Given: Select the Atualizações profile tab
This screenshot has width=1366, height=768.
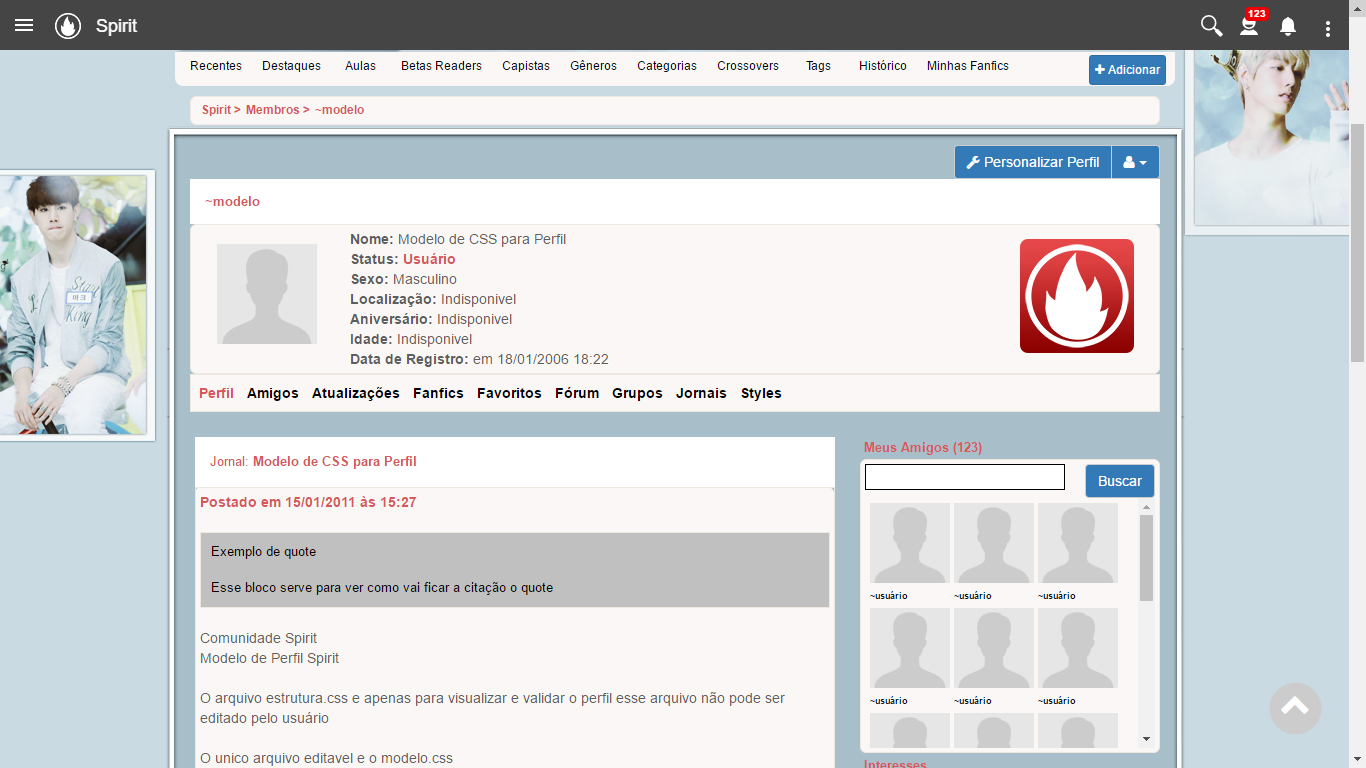Looking at the screenshot, I should click(356, 393).
